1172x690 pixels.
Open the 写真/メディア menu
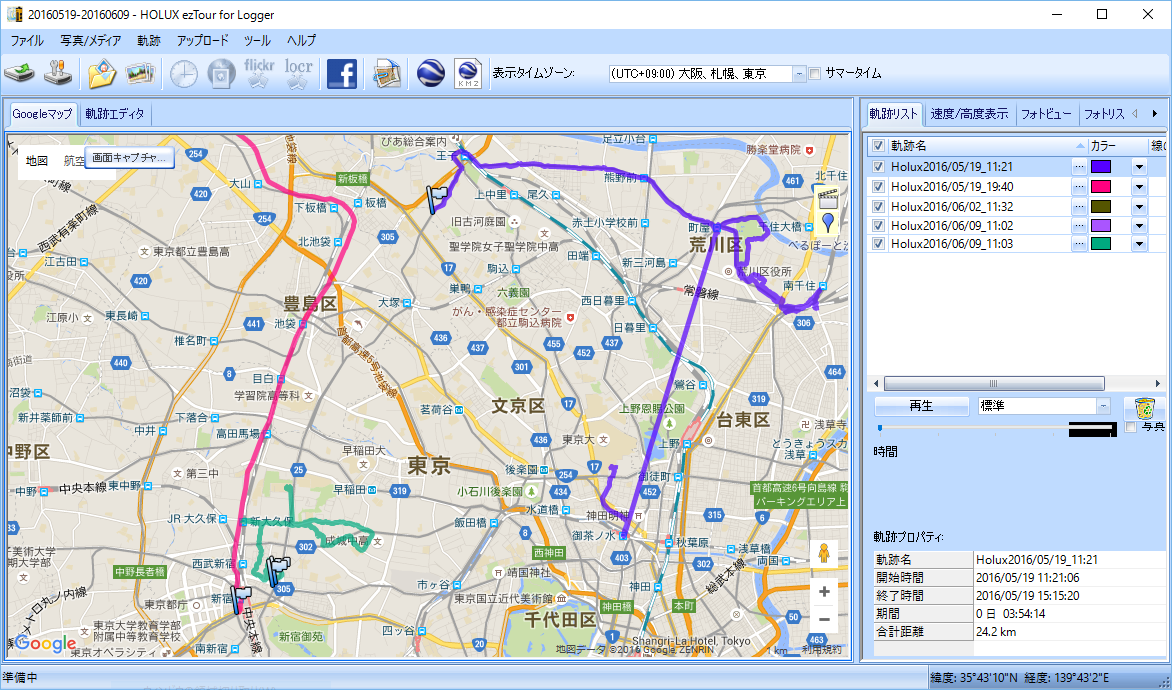tap(90, 40)
